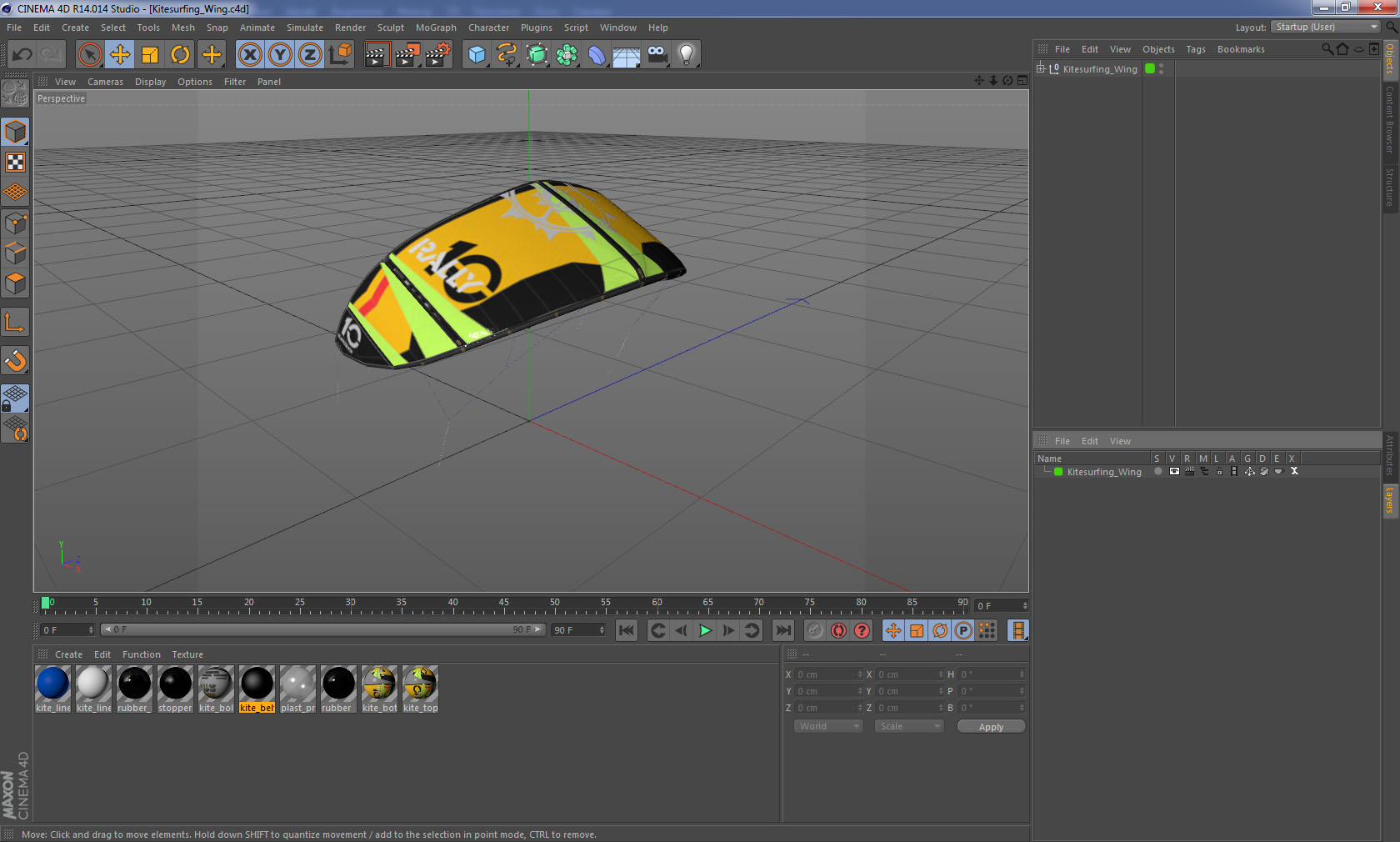Toggle X axis lock

coord(249,55)
